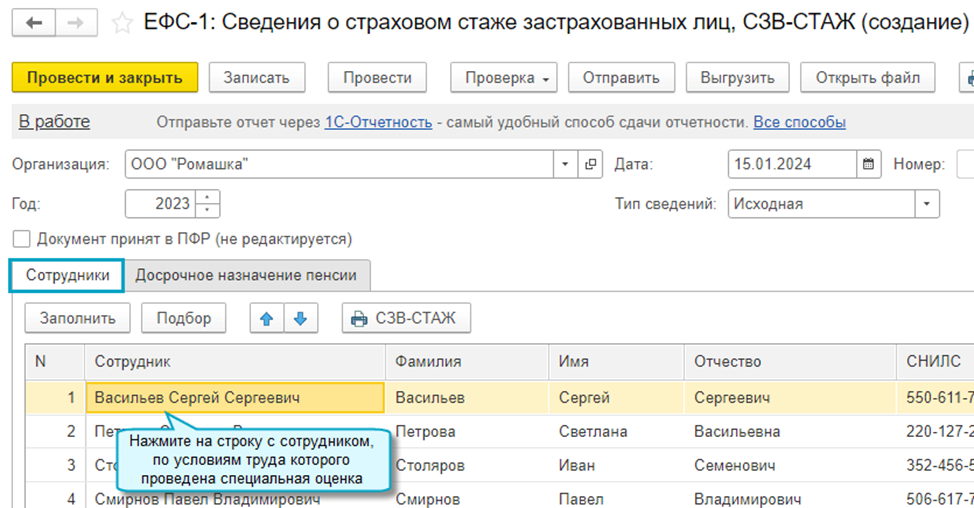Switch to Досрочное назначение пенсии tab

[247, 275]
